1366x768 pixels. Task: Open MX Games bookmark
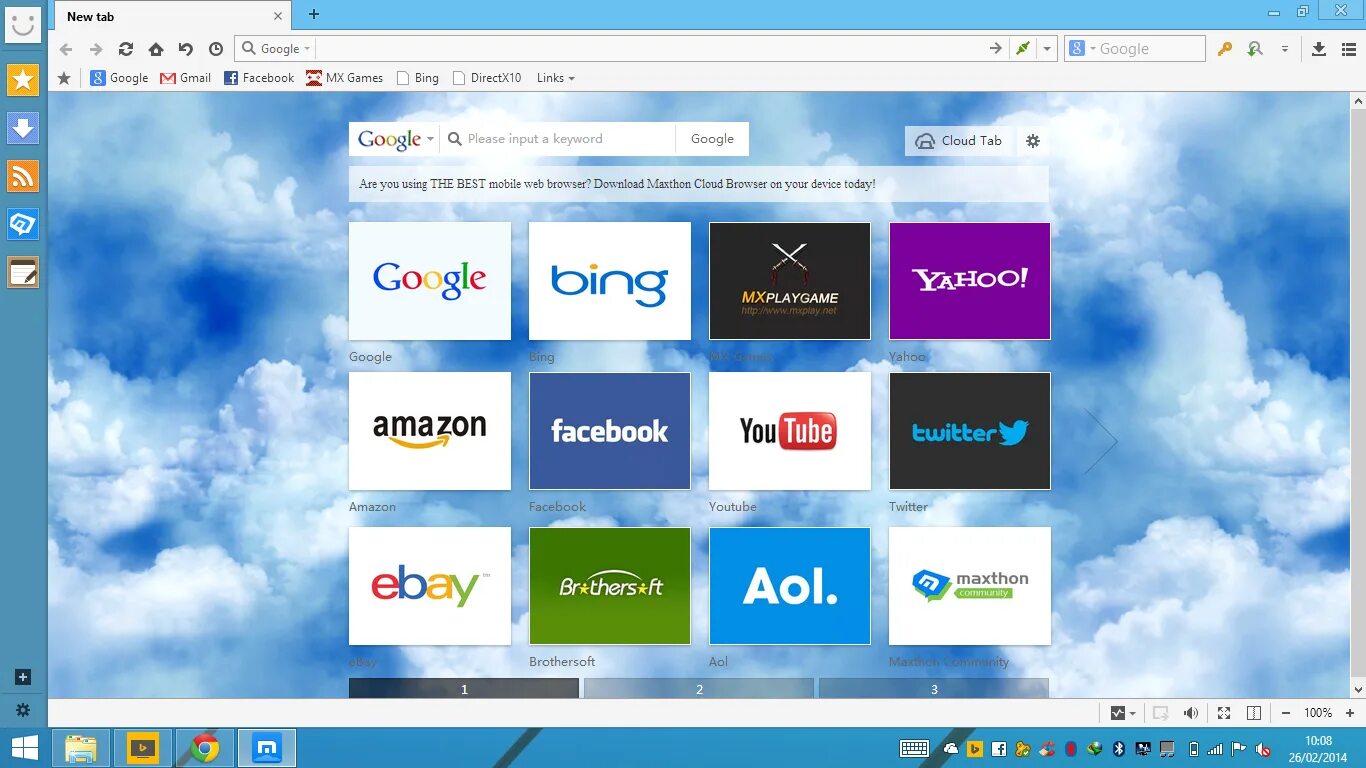point(345,78)
